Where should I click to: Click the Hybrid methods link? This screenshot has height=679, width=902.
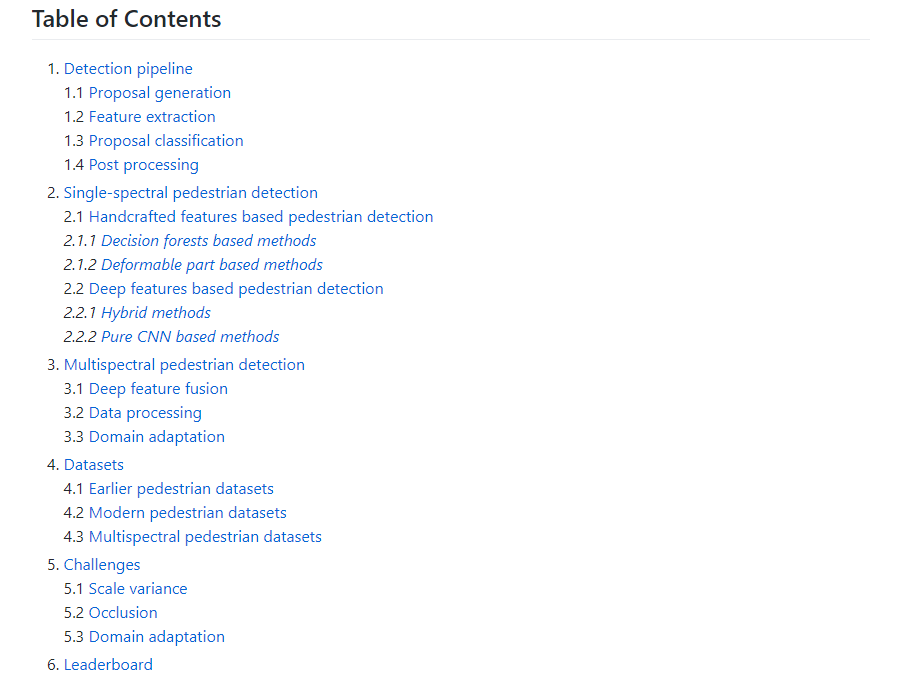point(155,313)
